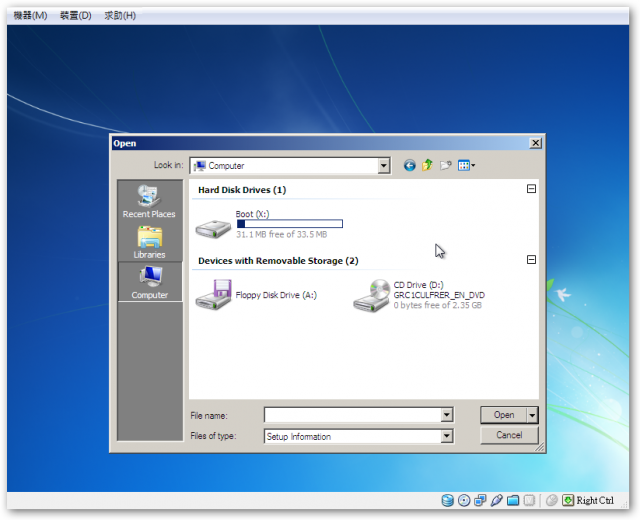Viewport: 640px width, 520px height.
Task: Click the Cancel button
Action: click(x=509, y=435)
